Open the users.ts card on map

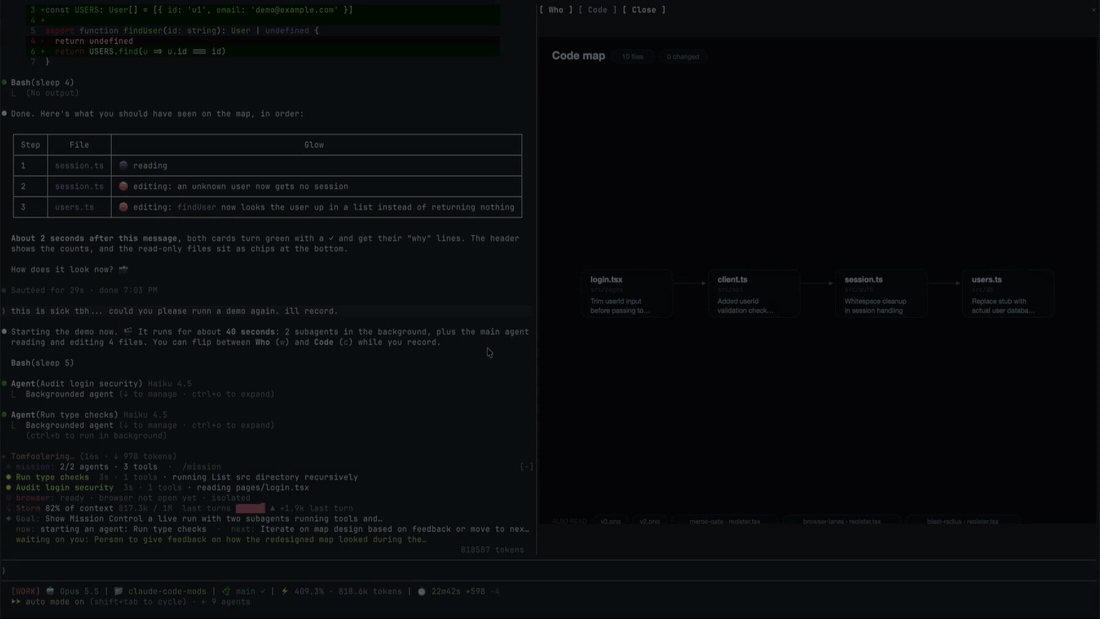coord(1008,294)
